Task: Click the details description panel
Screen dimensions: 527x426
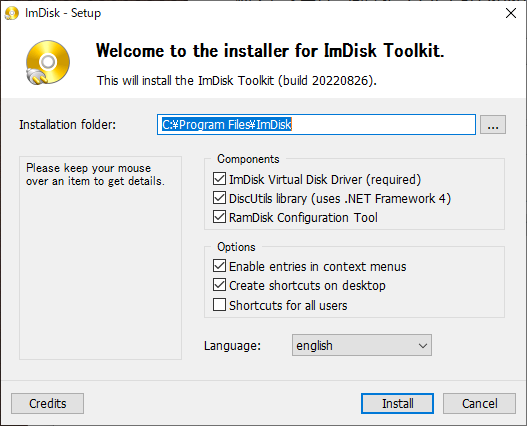Action: pos(100,258)
